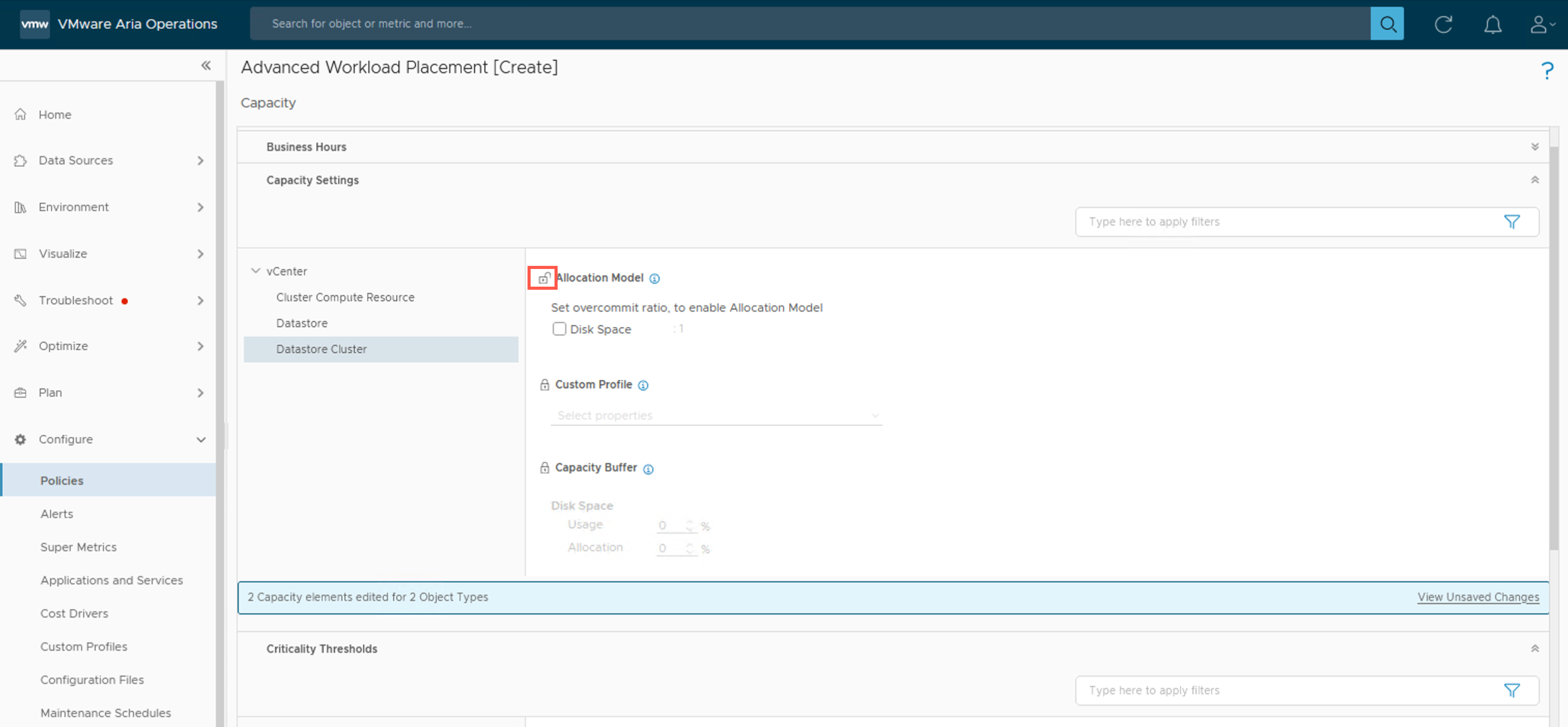Open the Select properties dropdown
Screen dimensions: 1568x727
(716, 415)
